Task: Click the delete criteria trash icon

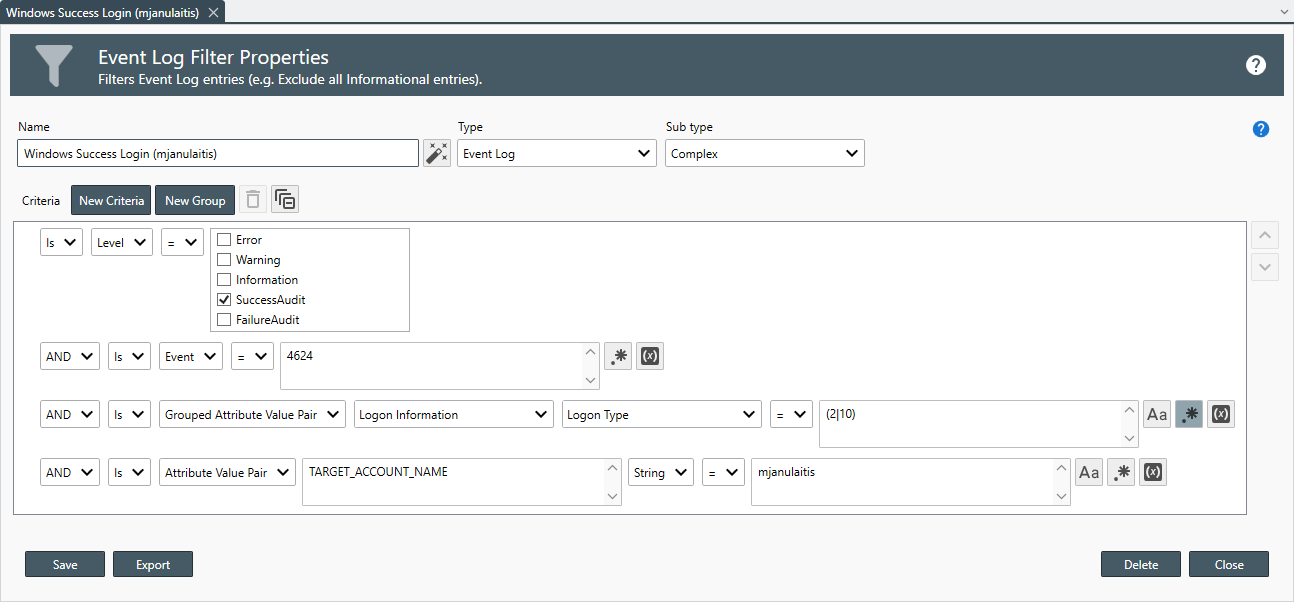Action: (x=253, y=200)
